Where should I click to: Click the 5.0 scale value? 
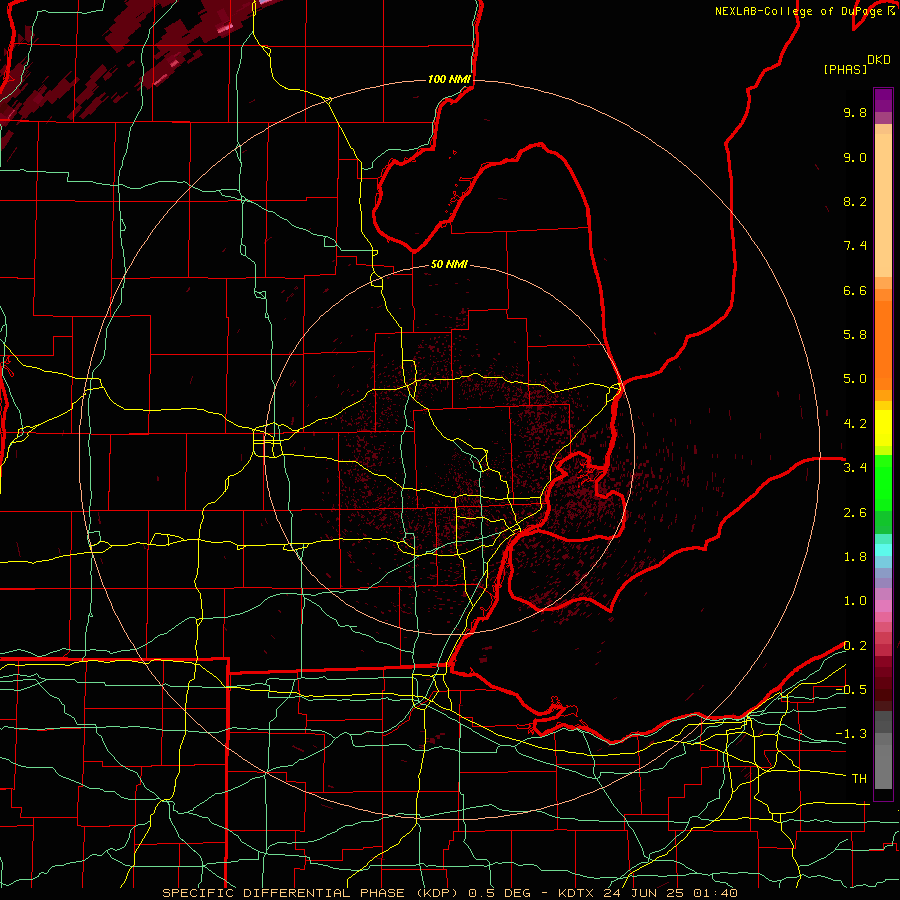click(x=855, y=379)
